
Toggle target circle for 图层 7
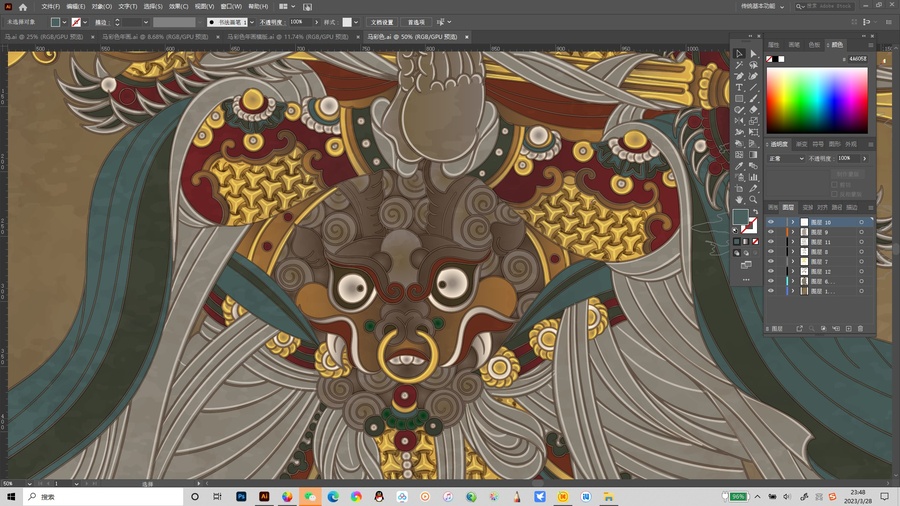[x=861, y=261]
